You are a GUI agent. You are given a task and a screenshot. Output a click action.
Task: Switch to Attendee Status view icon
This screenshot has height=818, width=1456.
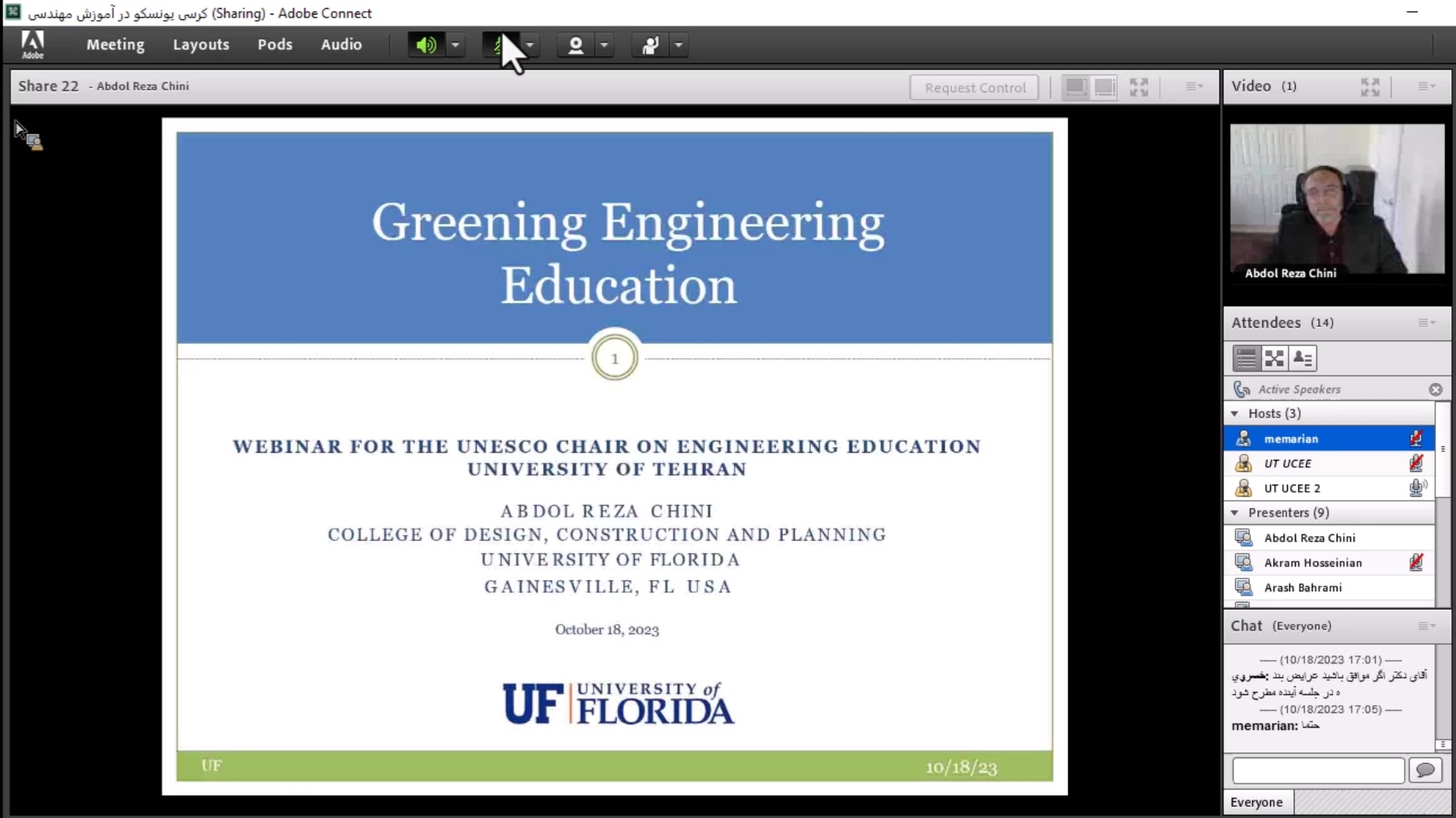1303,358
